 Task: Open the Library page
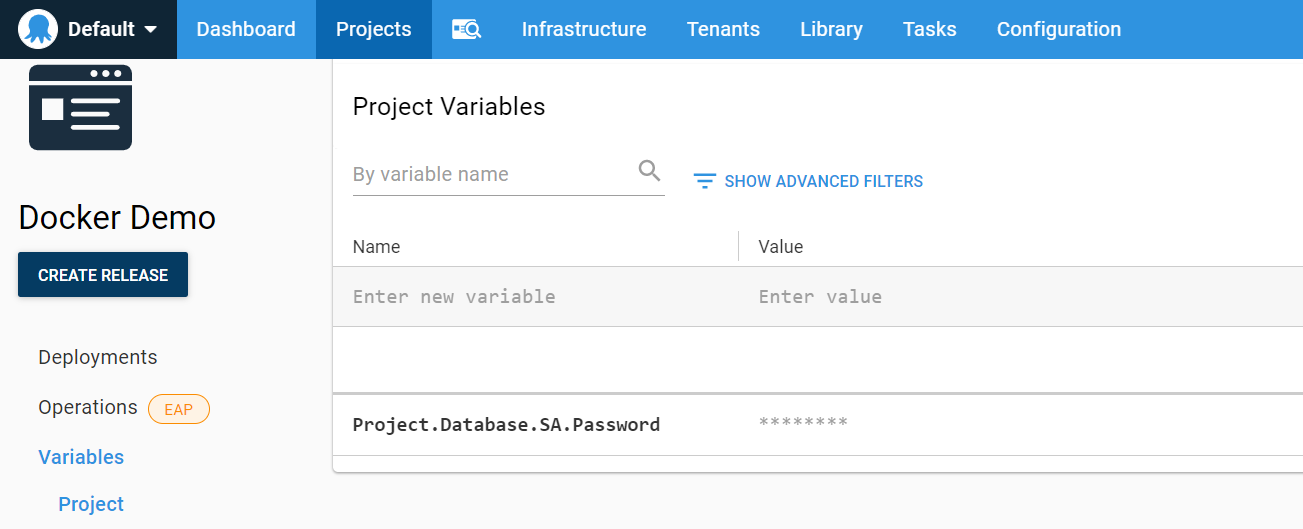pos(831,30)
